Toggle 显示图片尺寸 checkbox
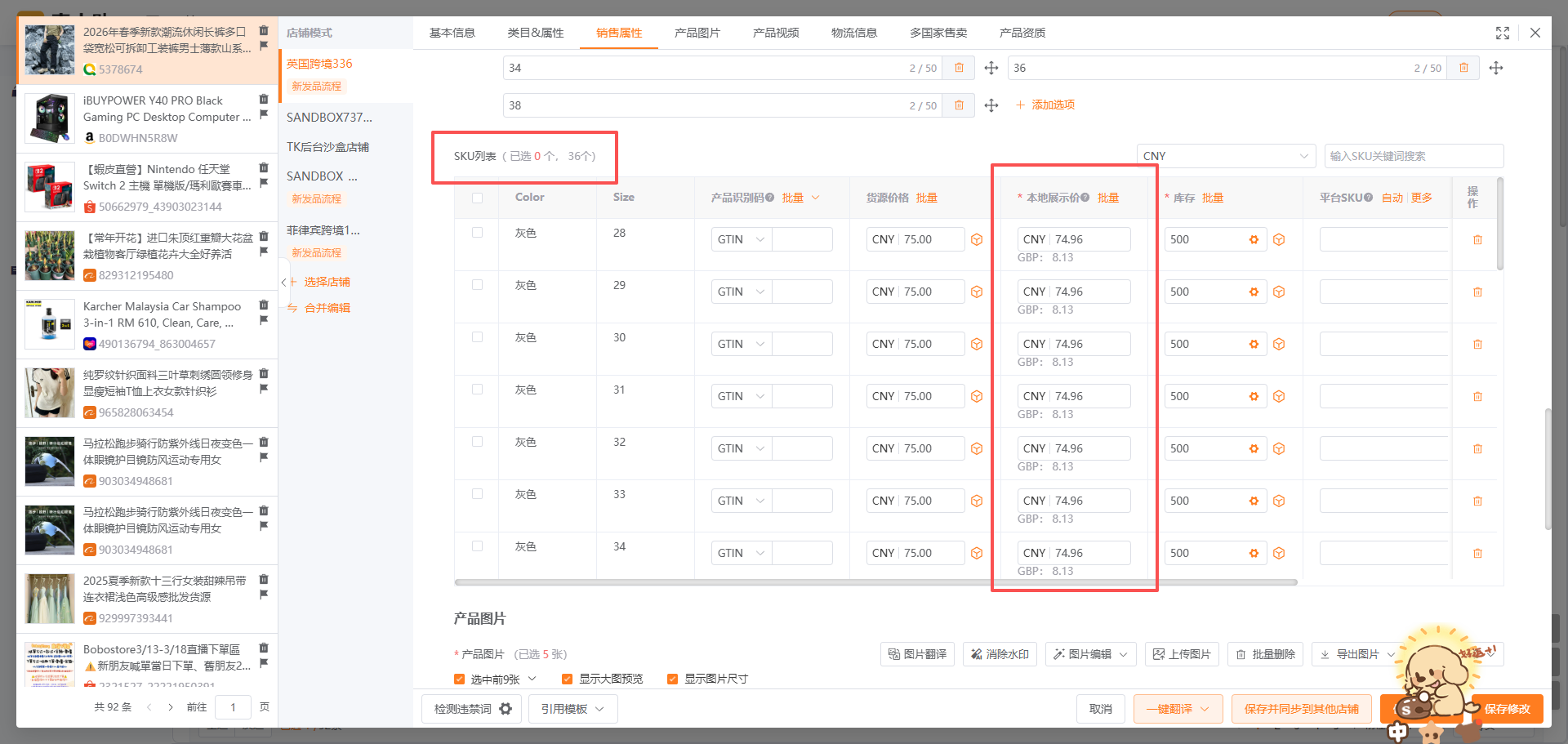 tap(672, 679)
